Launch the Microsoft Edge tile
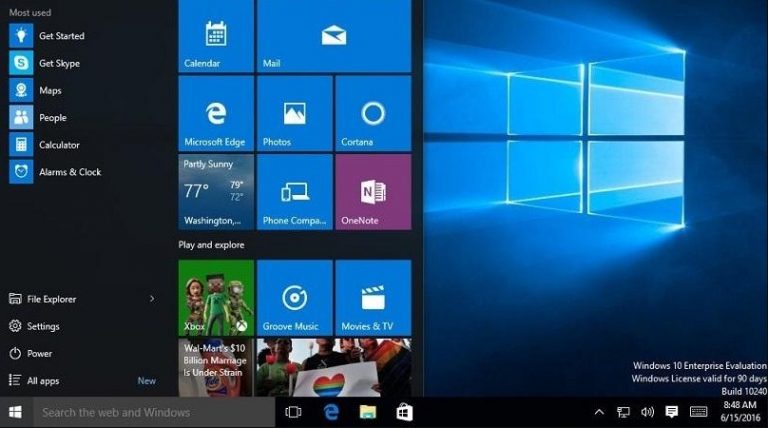 pos(216,113)
